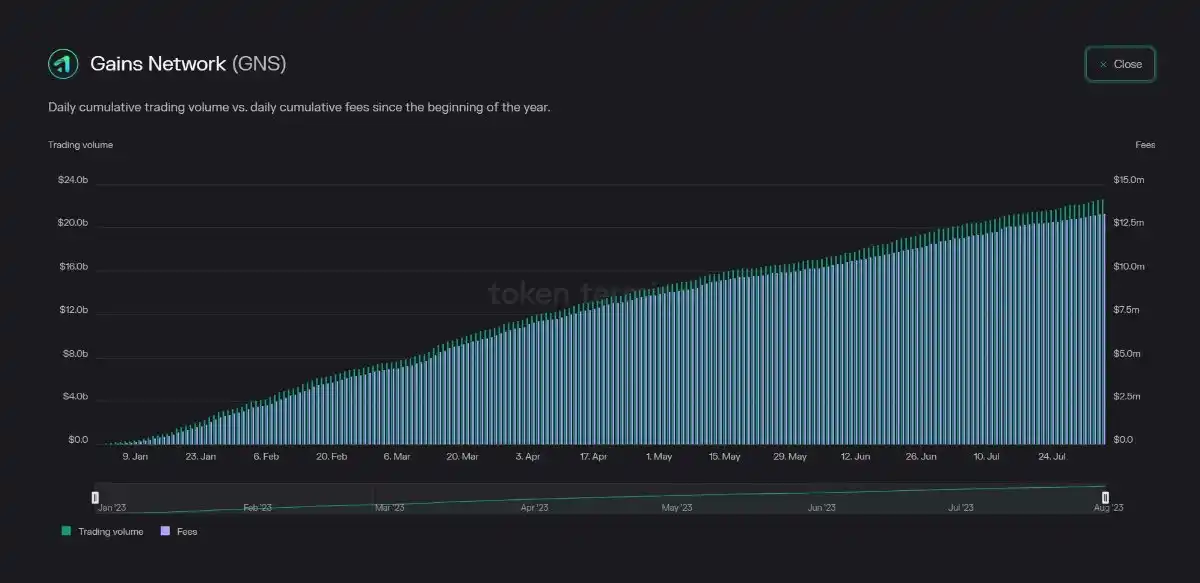Click the right range slider handle

(x=1105, y=497)
